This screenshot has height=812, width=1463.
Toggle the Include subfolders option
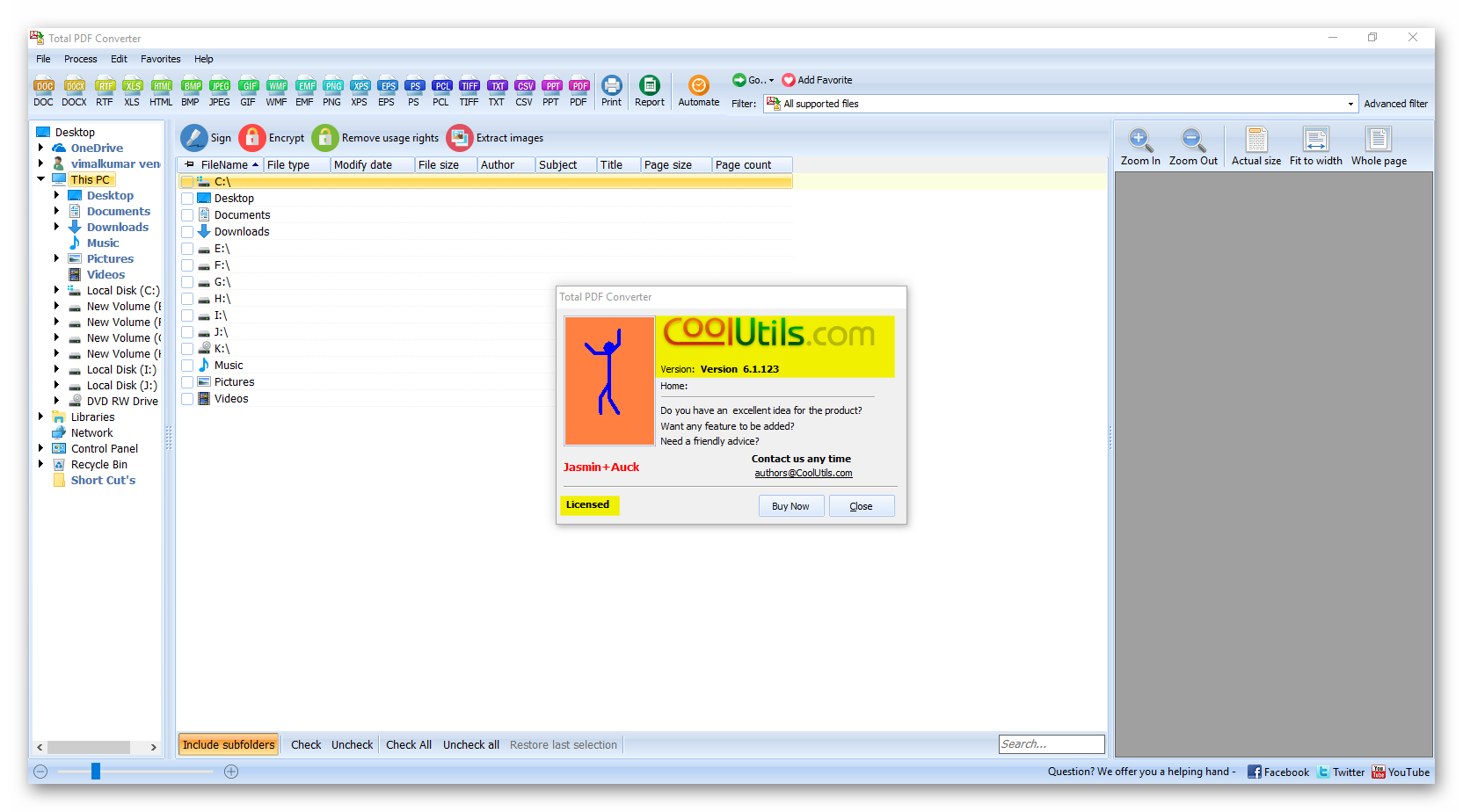(229, 744)
